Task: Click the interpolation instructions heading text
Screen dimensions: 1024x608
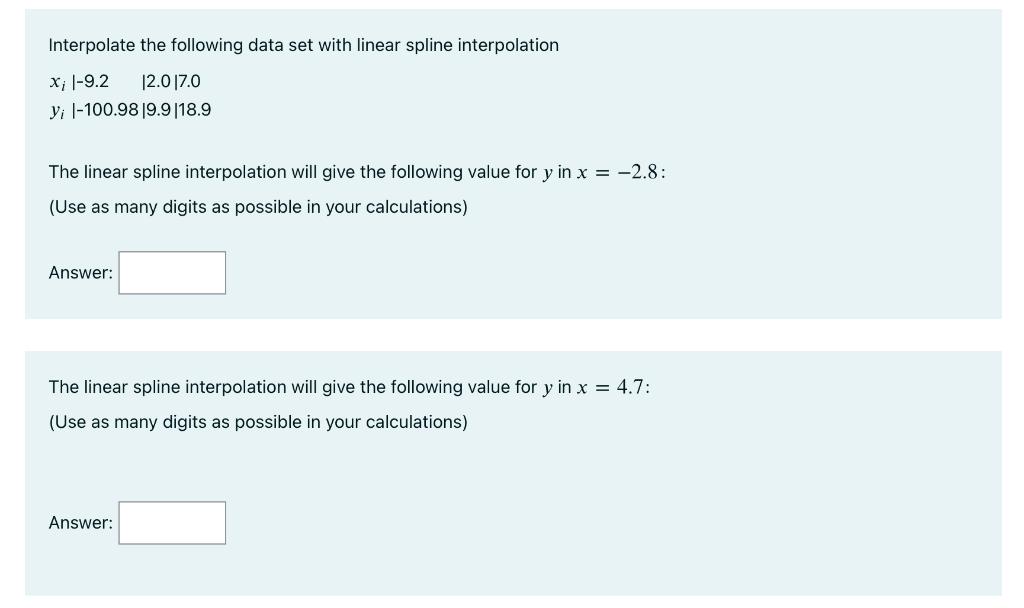Action: 303,45
